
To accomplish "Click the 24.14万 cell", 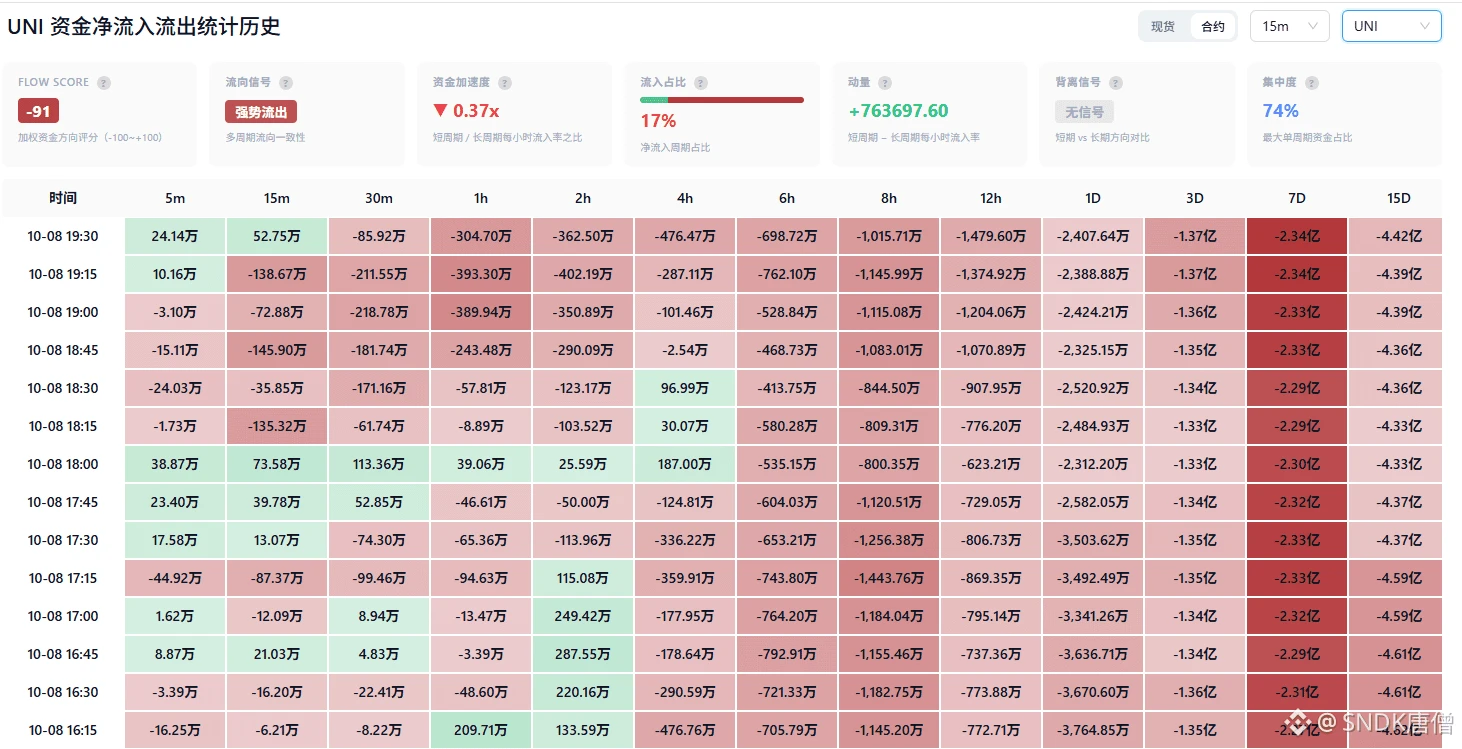I will (175, 236).
